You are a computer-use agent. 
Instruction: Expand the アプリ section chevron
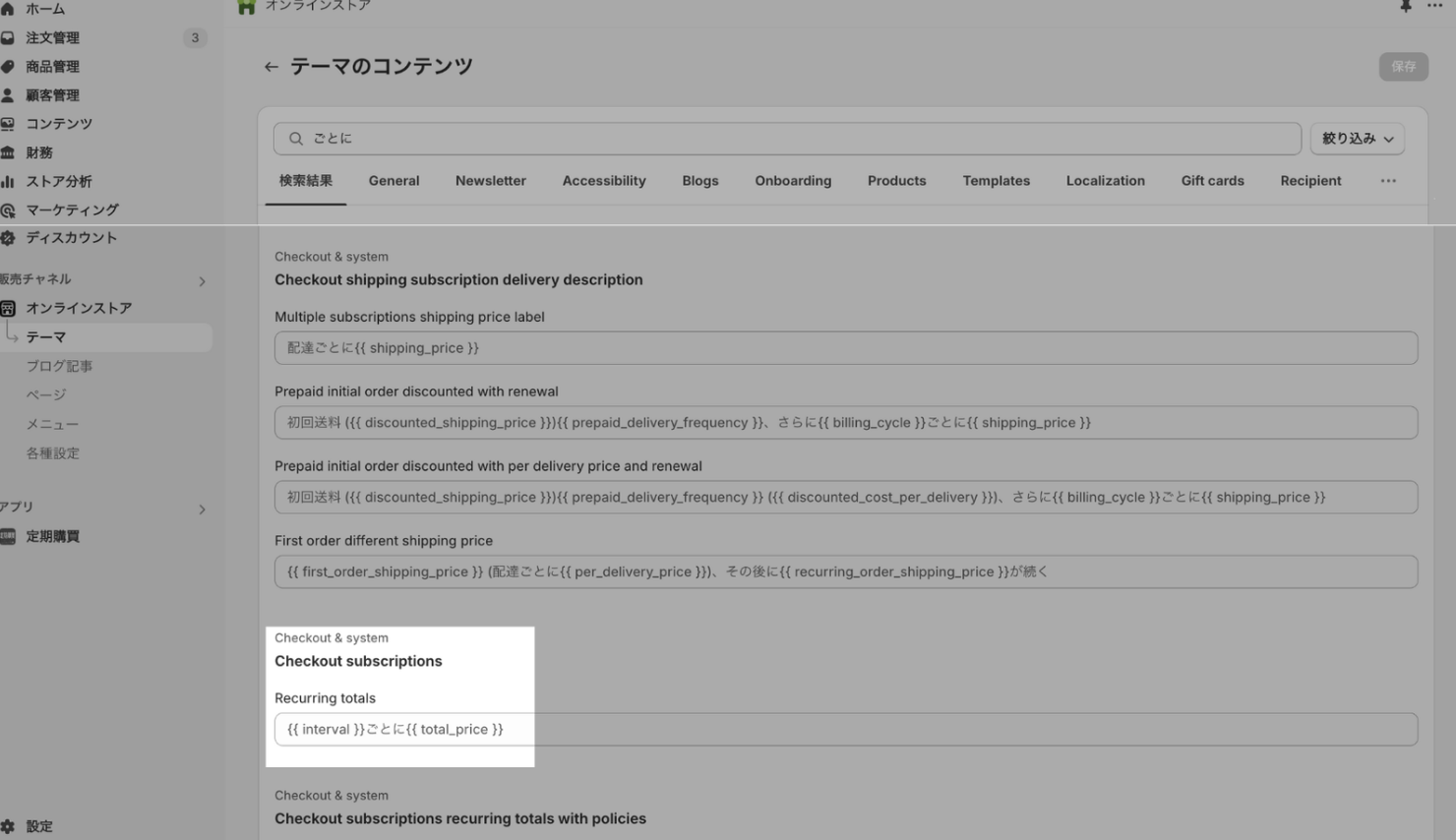(x=202, y=510)
